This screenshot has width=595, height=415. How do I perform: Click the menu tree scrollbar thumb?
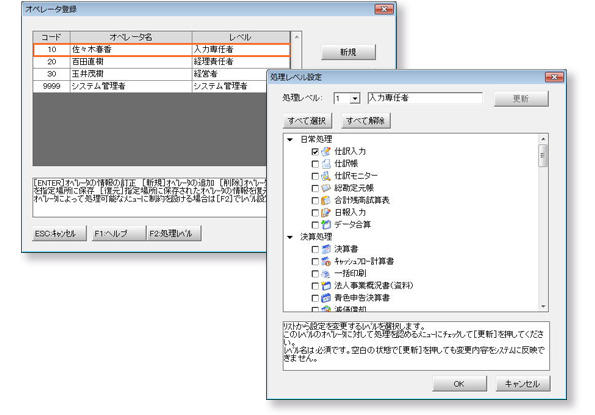[543, 156]
